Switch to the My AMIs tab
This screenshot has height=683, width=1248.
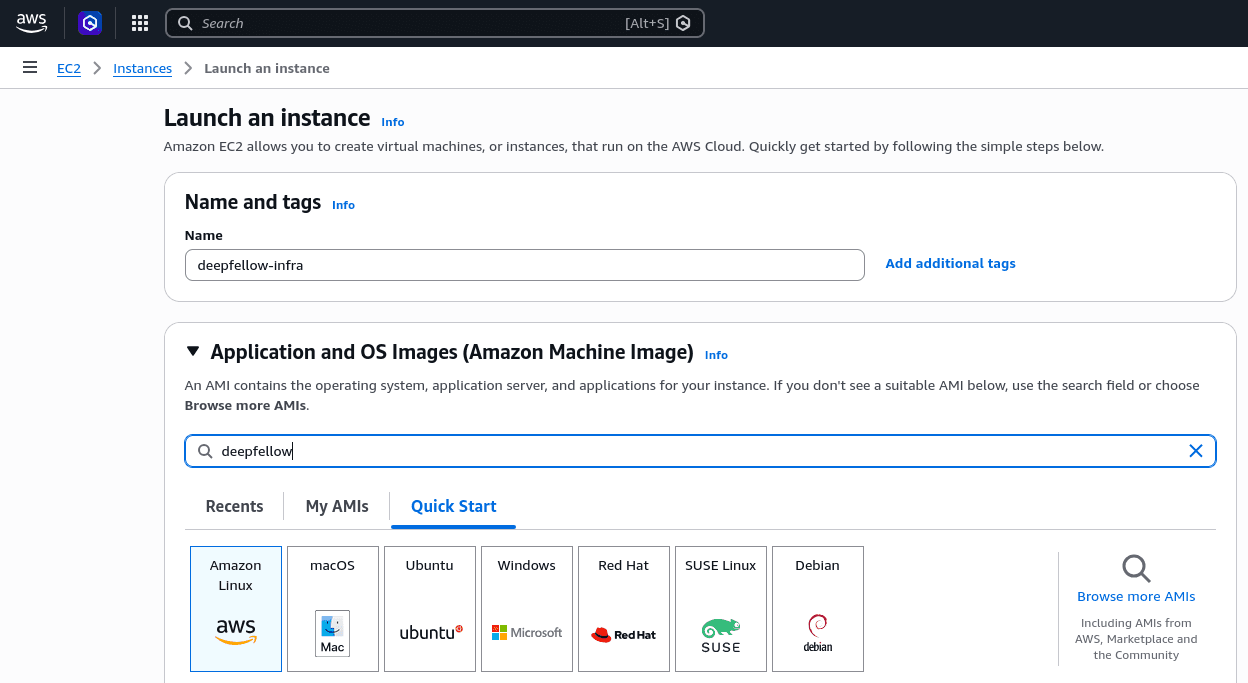[336, 506]
